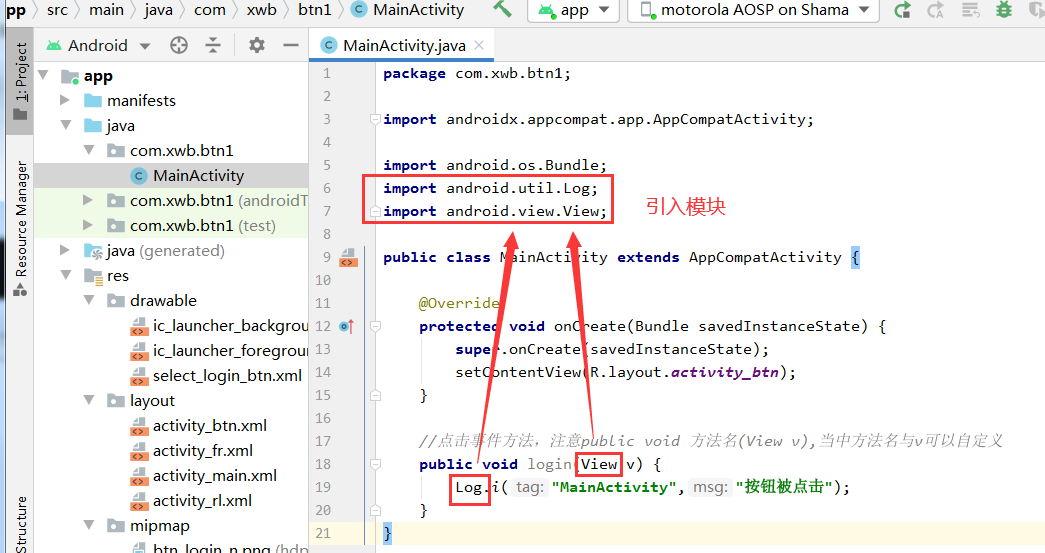Close the MainActivity.java tab

(x=479, y=45)
